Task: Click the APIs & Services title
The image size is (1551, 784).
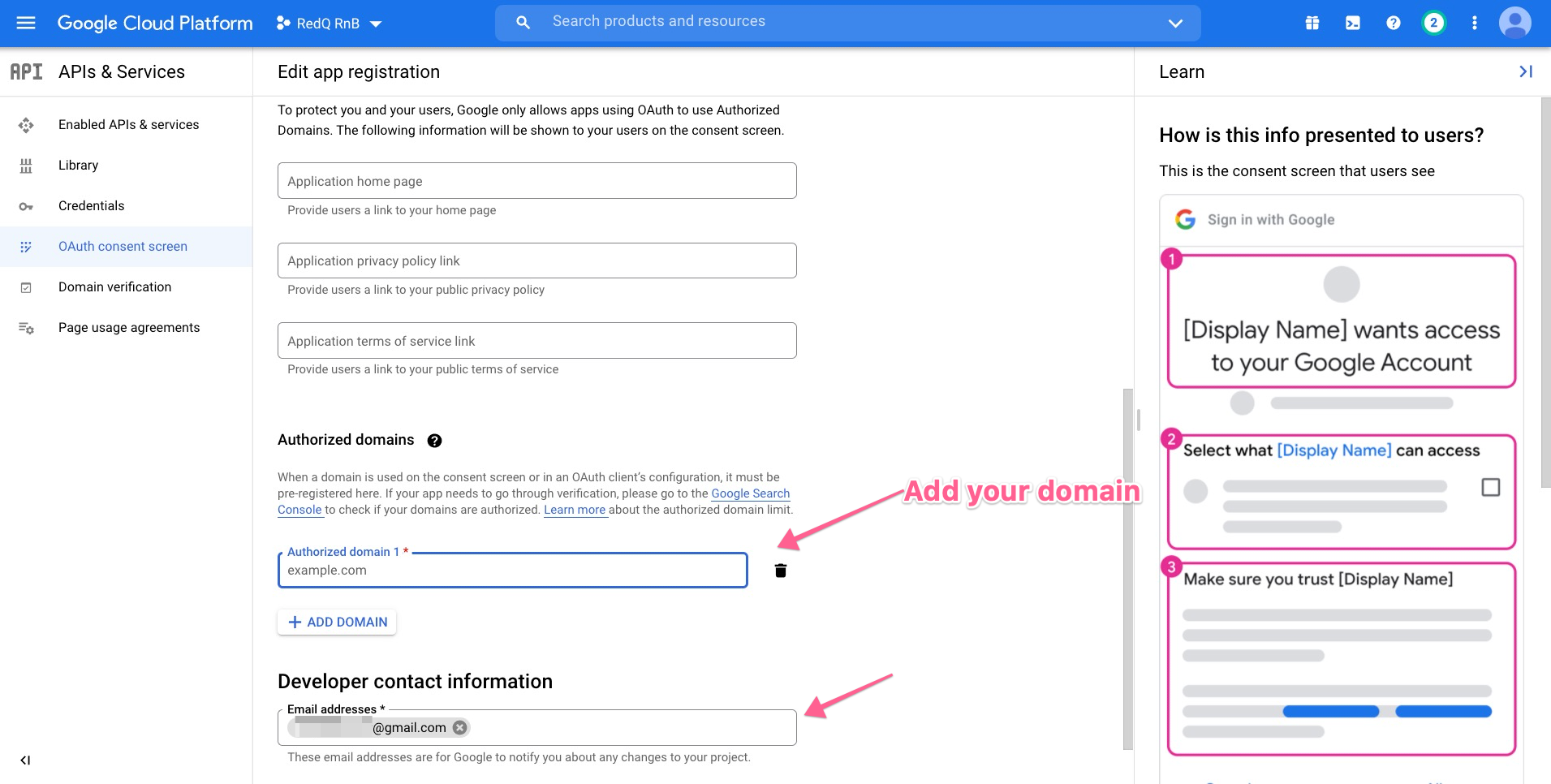Action: [x=122, y=71]
